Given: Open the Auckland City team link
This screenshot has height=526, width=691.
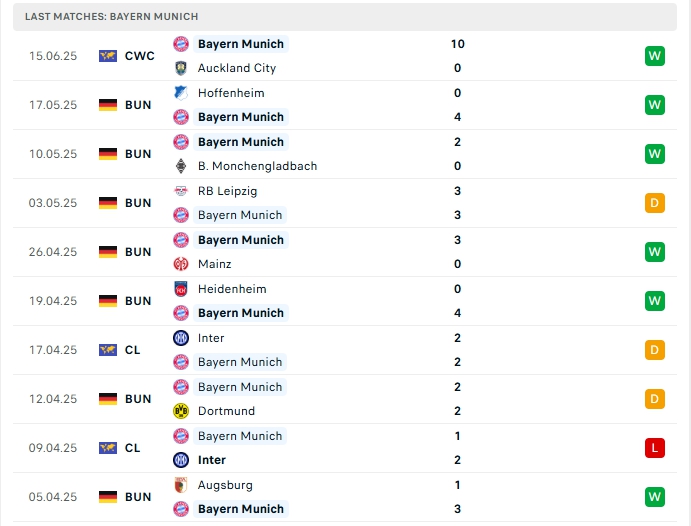Looking at the screenshot, I should click(237, 68).
